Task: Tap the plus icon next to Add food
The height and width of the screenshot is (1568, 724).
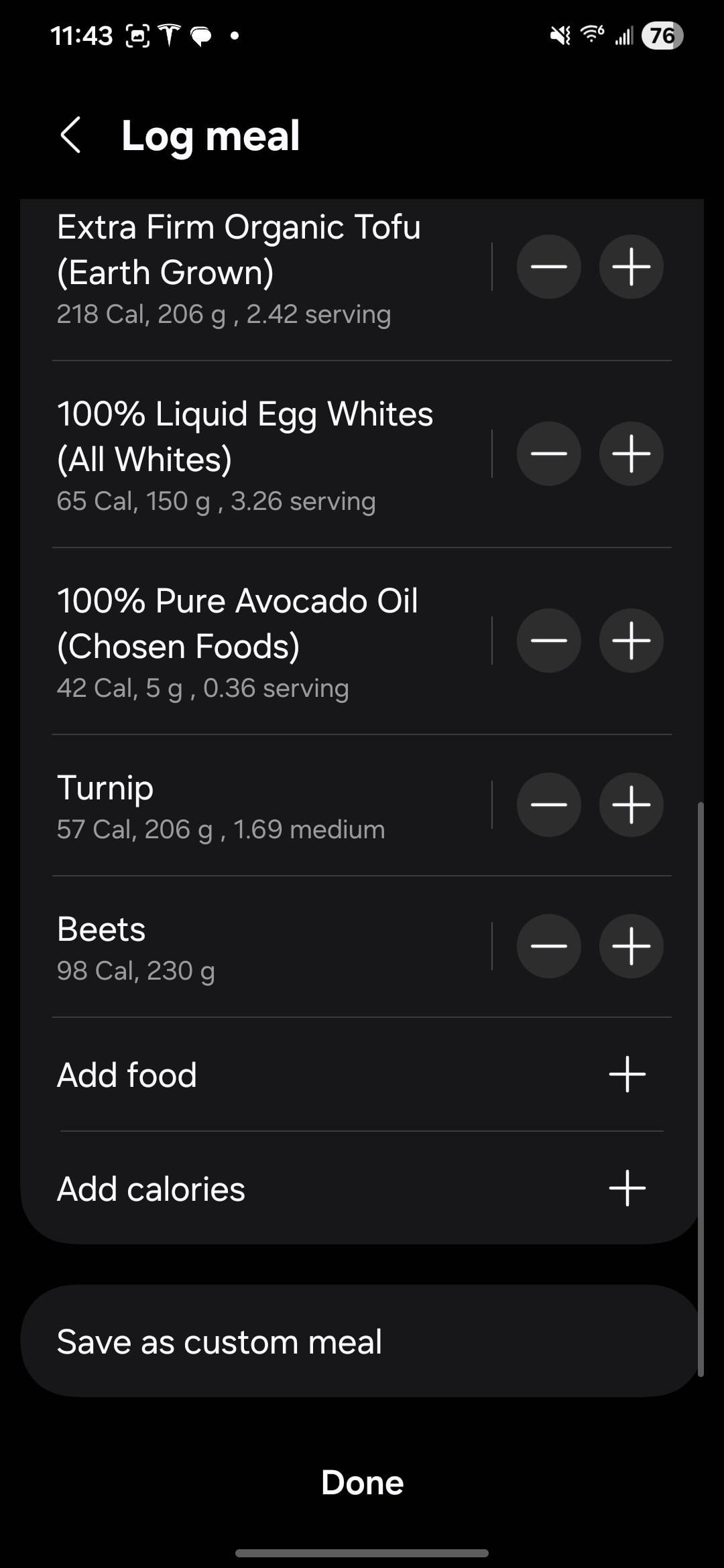Action: pos(627,1075)
